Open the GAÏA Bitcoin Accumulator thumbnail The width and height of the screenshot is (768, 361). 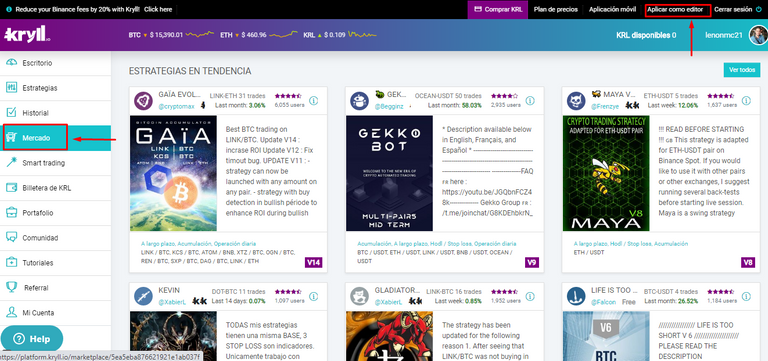coord(173,173)
